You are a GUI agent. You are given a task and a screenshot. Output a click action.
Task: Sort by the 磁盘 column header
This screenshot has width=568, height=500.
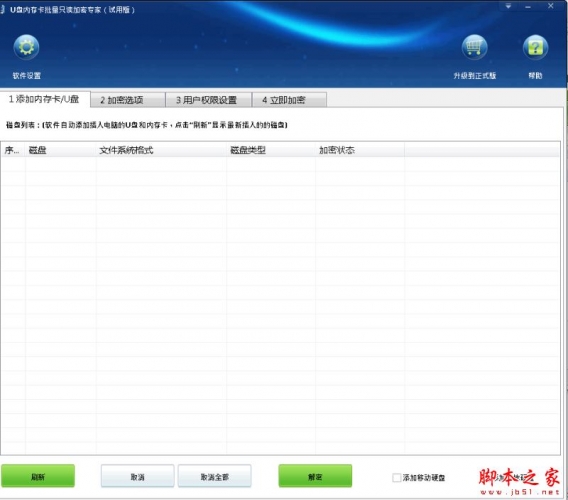tap(61, 150)
